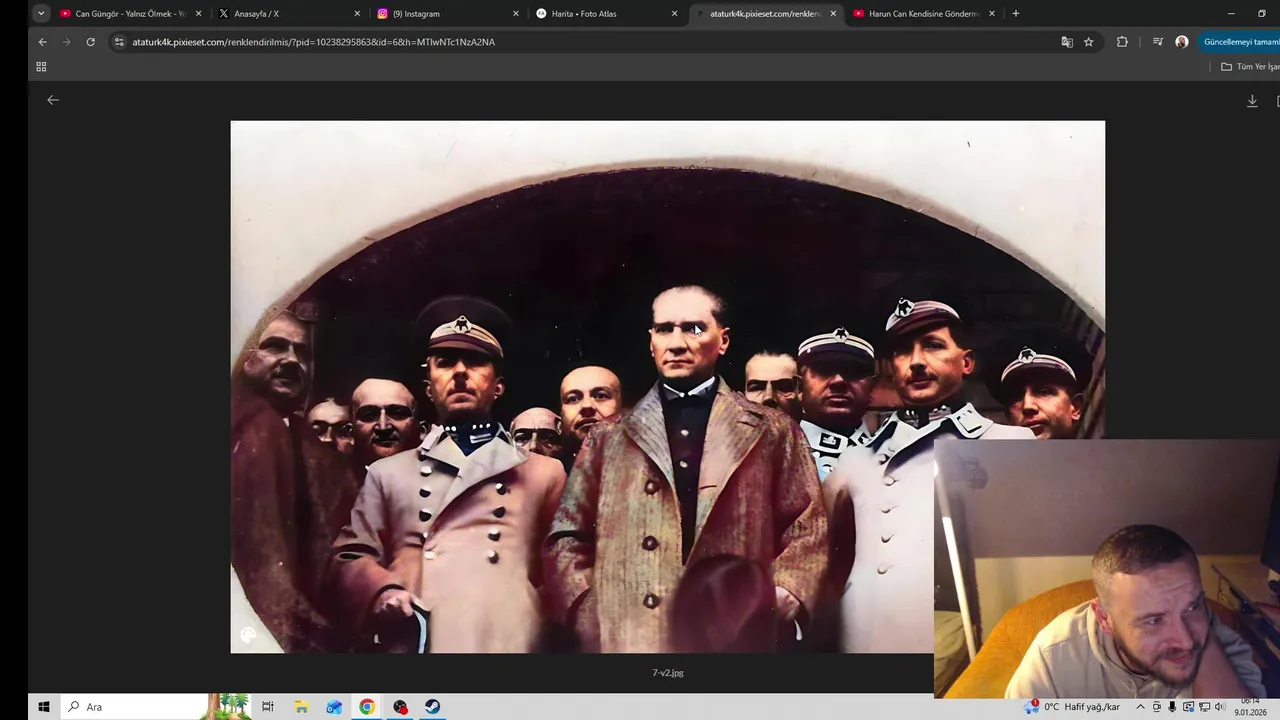Reload the current page
This screenshot has height=720, width=1280.
click(90, 42)
